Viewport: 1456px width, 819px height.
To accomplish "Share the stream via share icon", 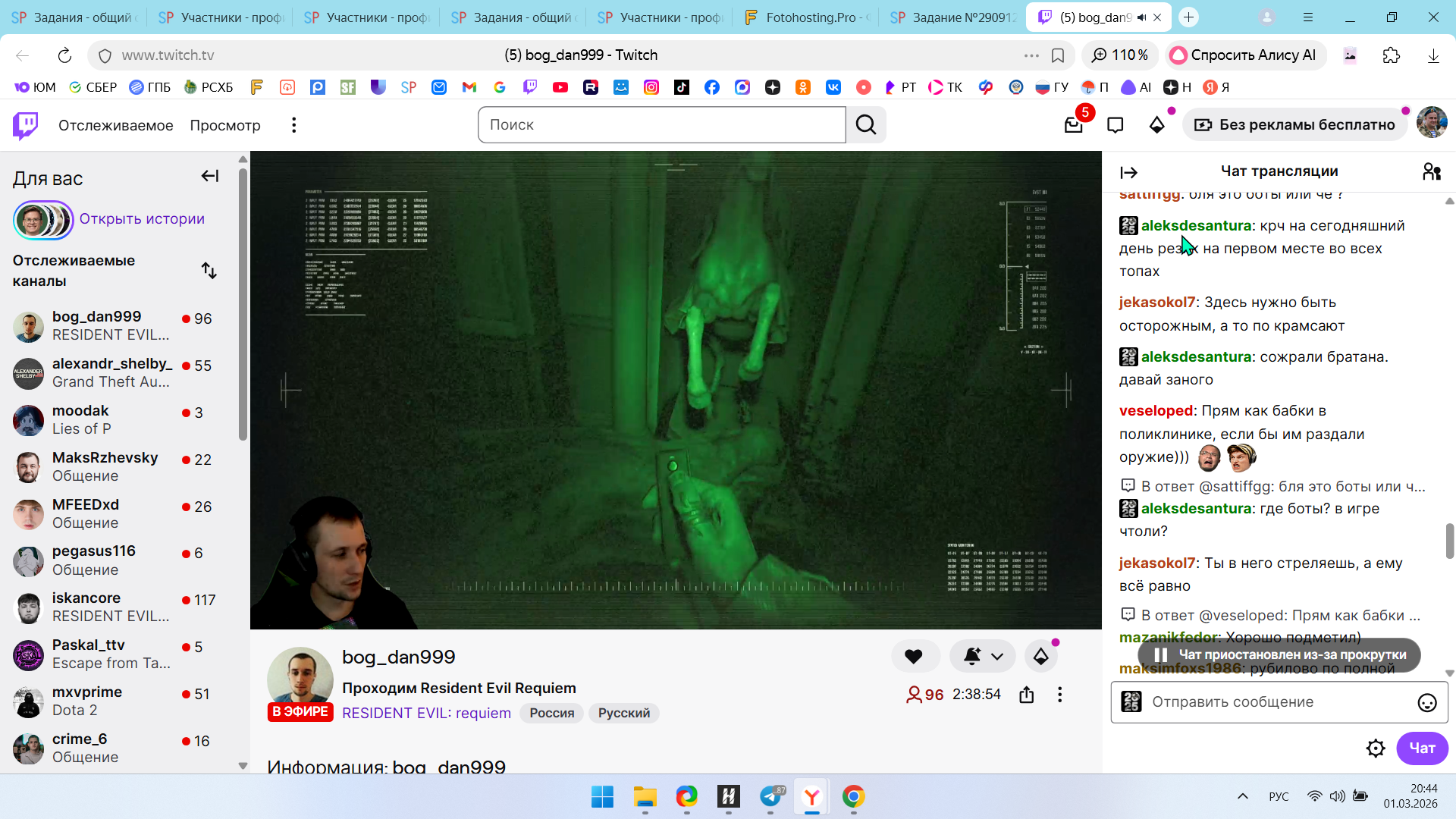I will (1026, 695).
